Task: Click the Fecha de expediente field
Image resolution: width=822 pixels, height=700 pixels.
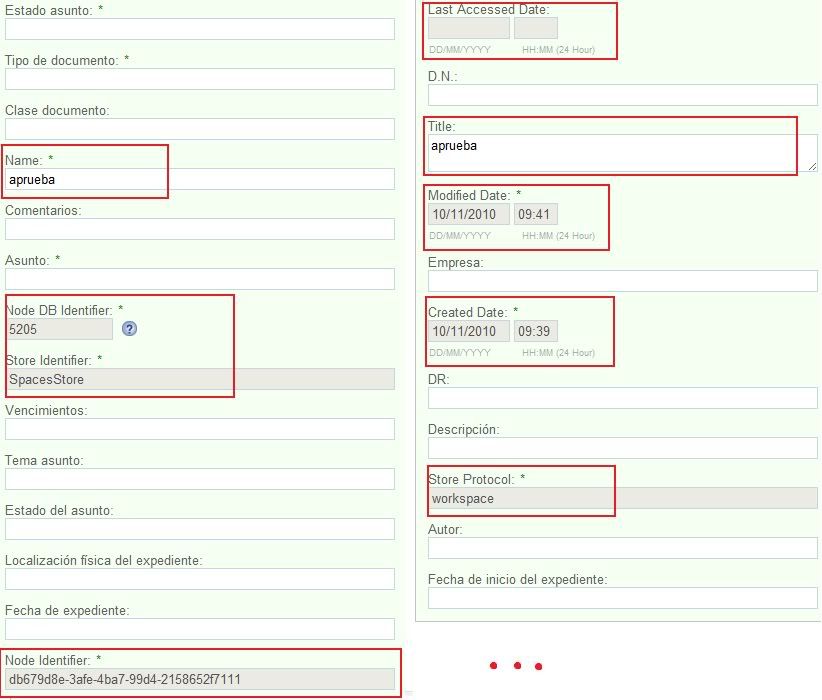Action: 200,629
